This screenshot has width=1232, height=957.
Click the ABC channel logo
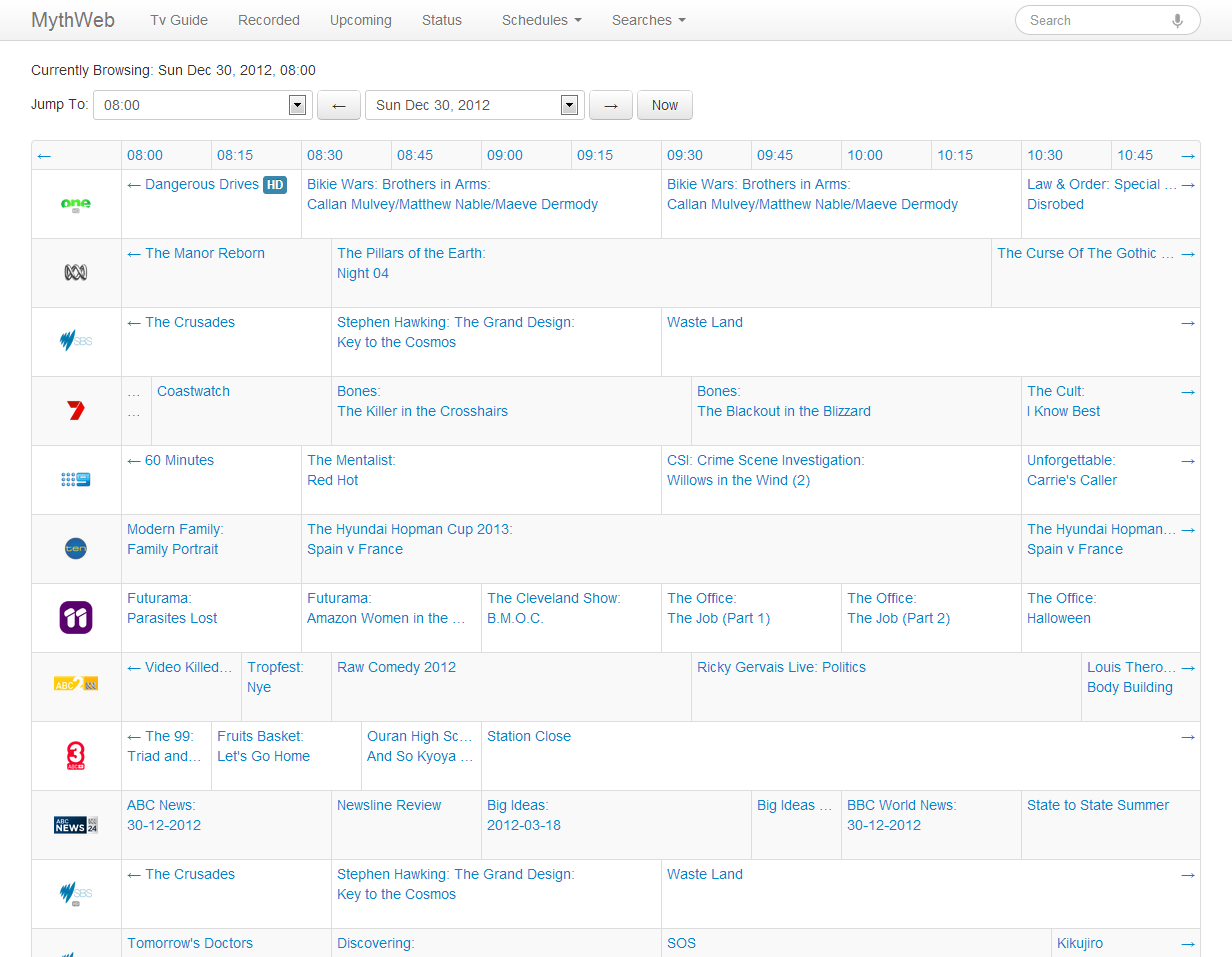[x=76, y=272]
